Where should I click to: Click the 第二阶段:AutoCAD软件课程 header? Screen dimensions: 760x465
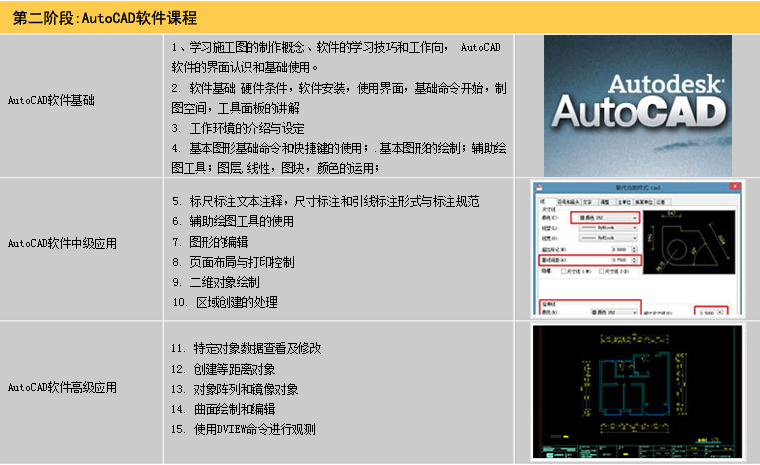104,18
